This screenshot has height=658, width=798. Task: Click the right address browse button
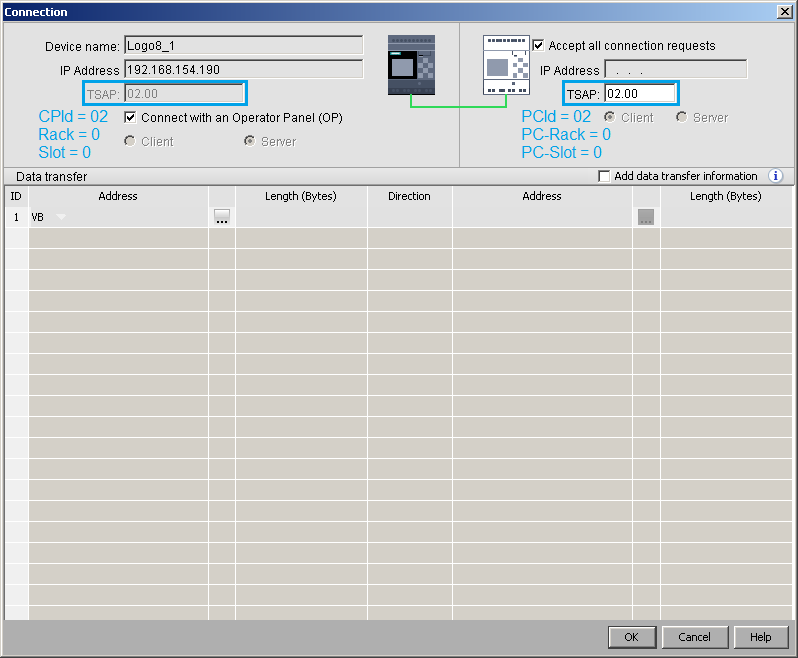coord(646,217)
